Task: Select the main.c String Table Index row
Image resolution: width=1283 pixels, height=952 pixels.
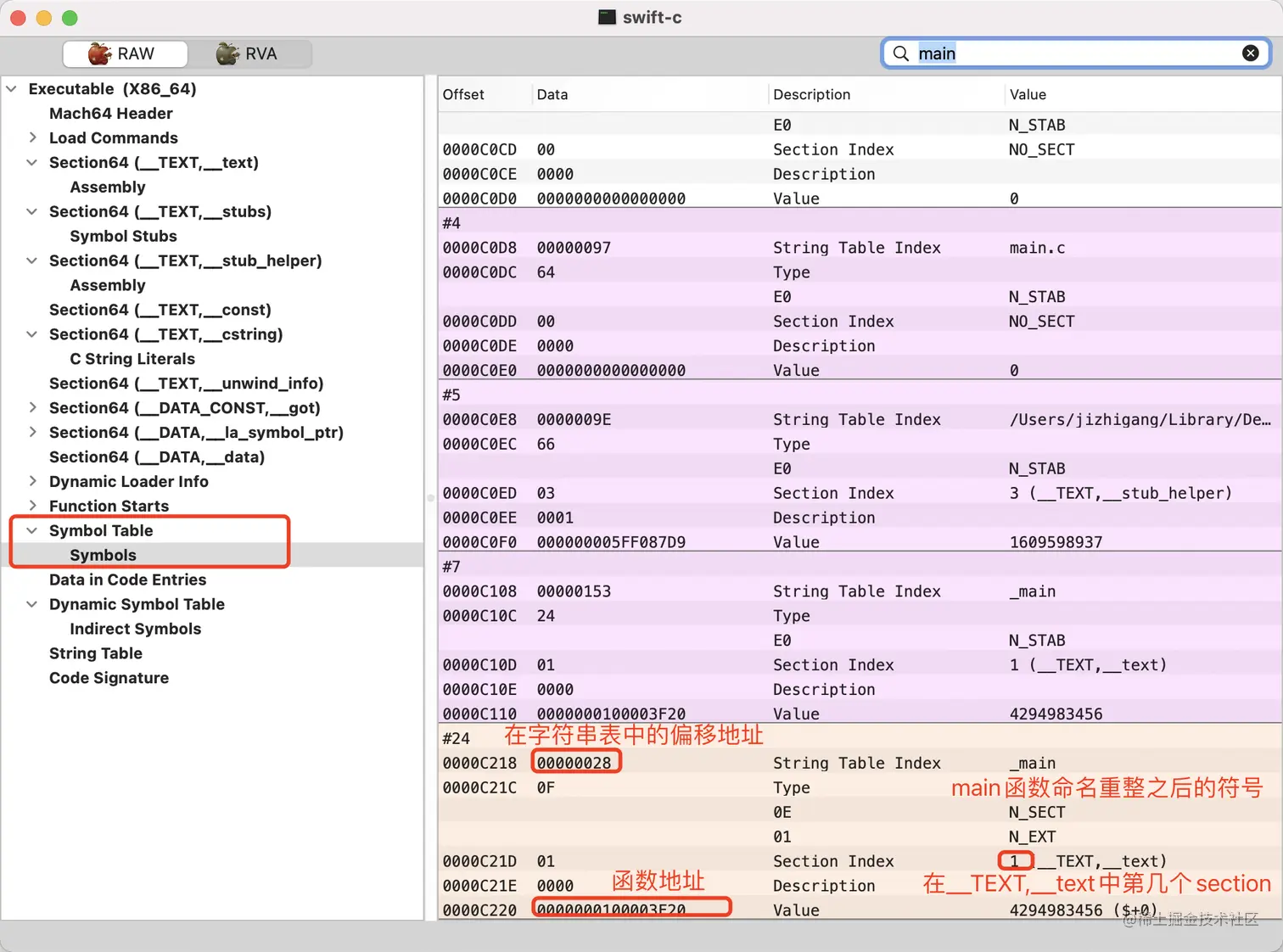Action: [x=857, y=248]
